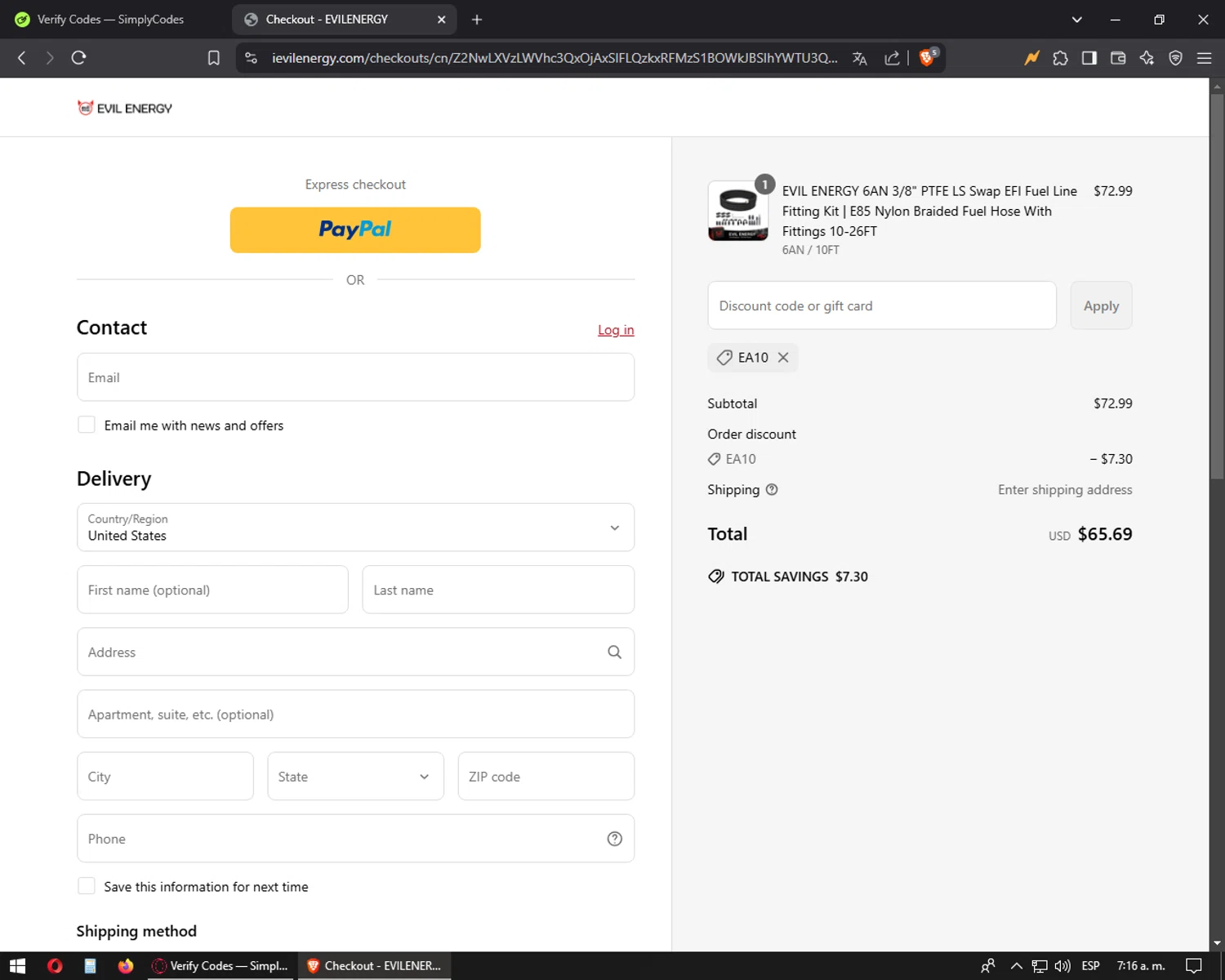Click the Discount code or gift card field
This screenshot has height=980, width=1225.
point(882,305)
